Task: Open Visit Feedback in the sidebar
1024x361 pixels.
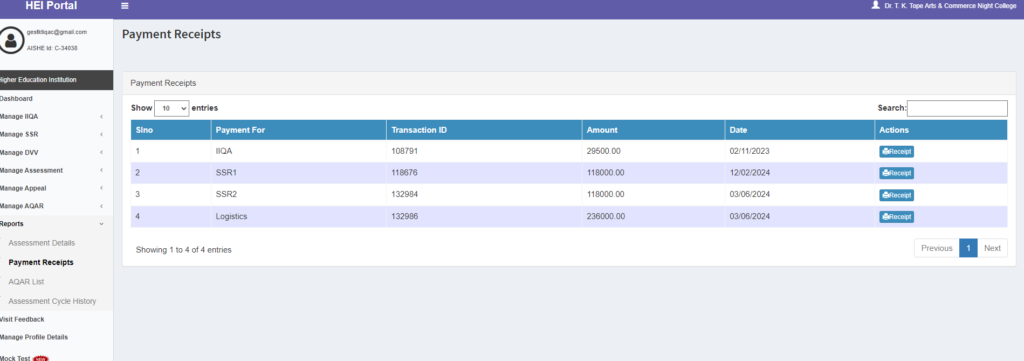Action: (22, 319)
